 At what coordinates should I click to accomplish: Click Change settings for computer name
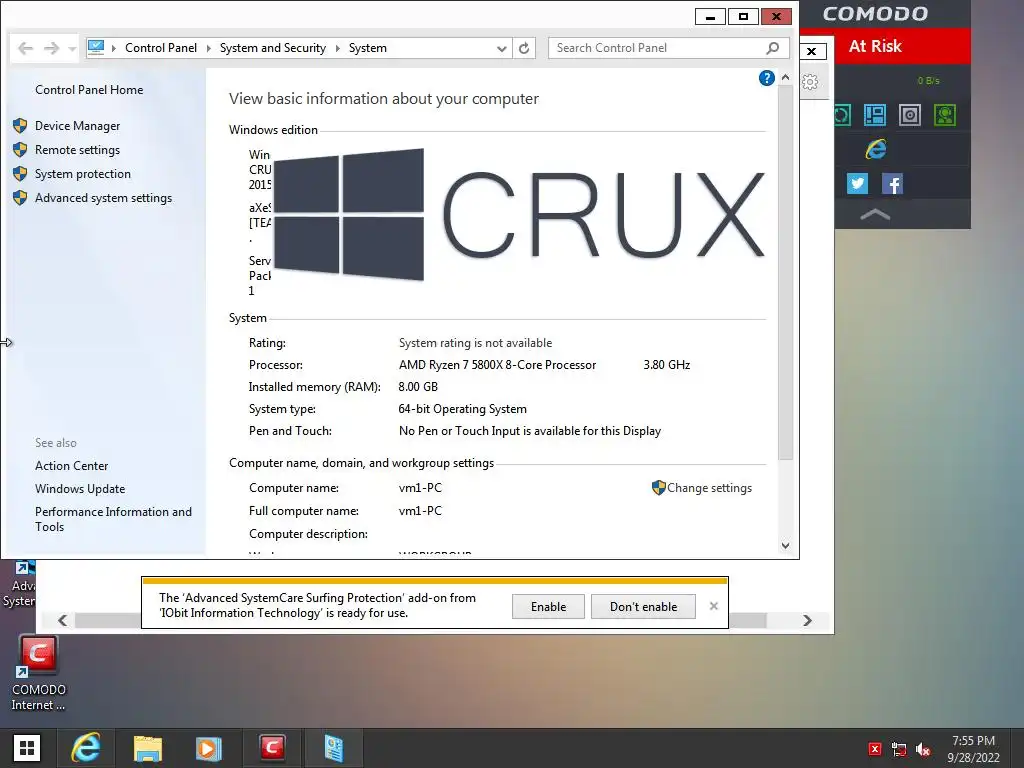709,488
